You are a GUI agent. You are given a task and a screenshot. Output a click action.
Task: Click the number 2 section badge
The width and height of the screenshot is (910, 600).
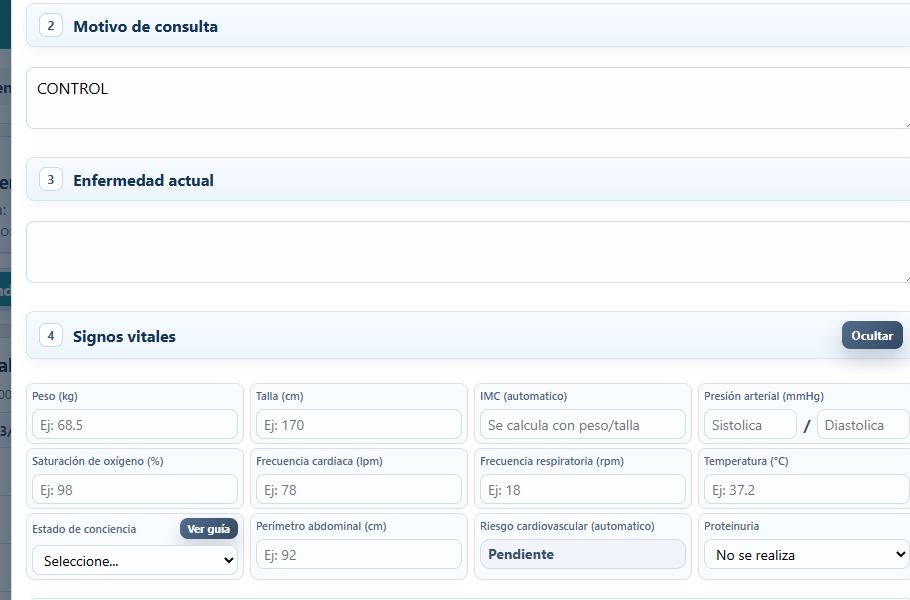click(x=51, y=26)
